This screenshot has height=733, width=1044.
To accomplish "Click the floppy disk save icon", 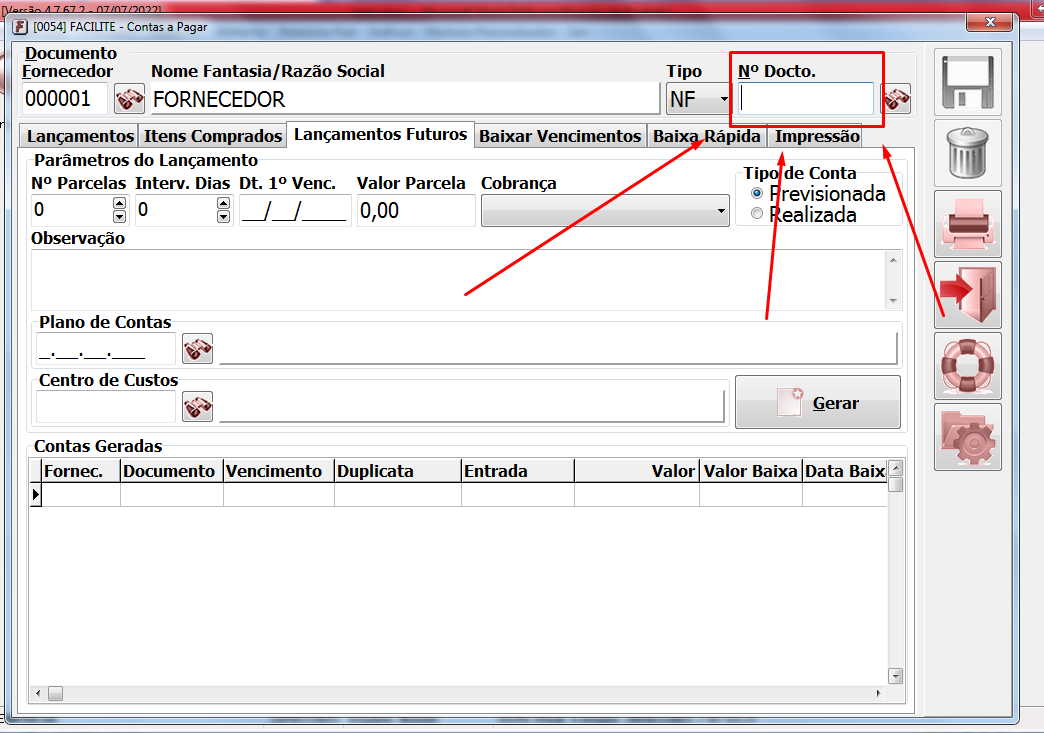I will [x=967, y=84].
